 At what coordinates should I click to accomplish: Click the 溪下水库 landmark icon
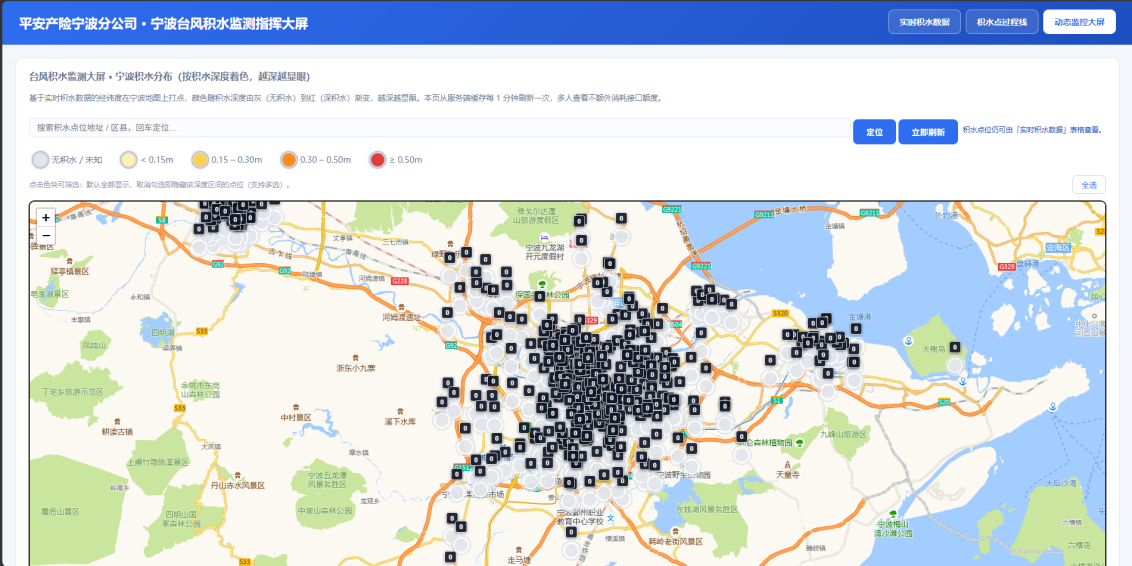(x=401, y=410)
